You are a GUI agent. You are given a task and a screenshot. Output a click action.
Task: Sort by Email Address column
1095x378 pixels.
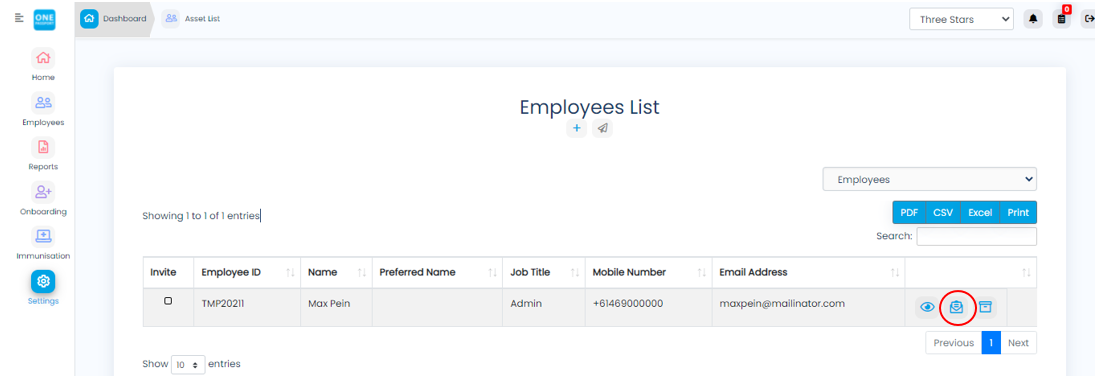click(x=808, y=272)
